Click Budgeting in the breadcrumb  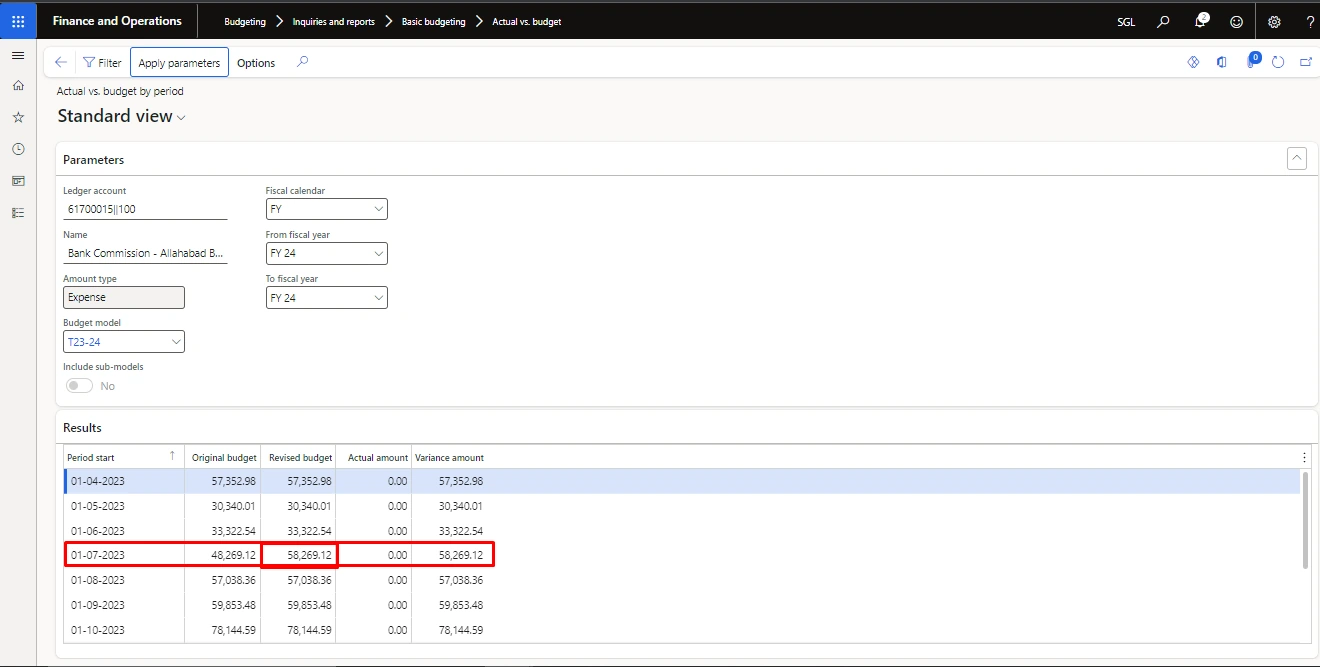245,21
